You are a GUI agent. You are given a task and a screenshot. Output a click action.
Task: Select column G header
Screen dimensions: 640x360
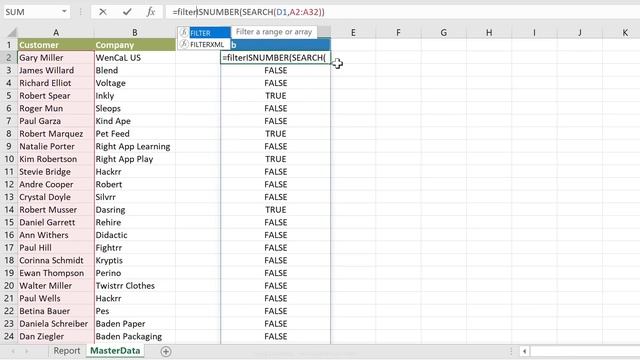pos(443,32)
